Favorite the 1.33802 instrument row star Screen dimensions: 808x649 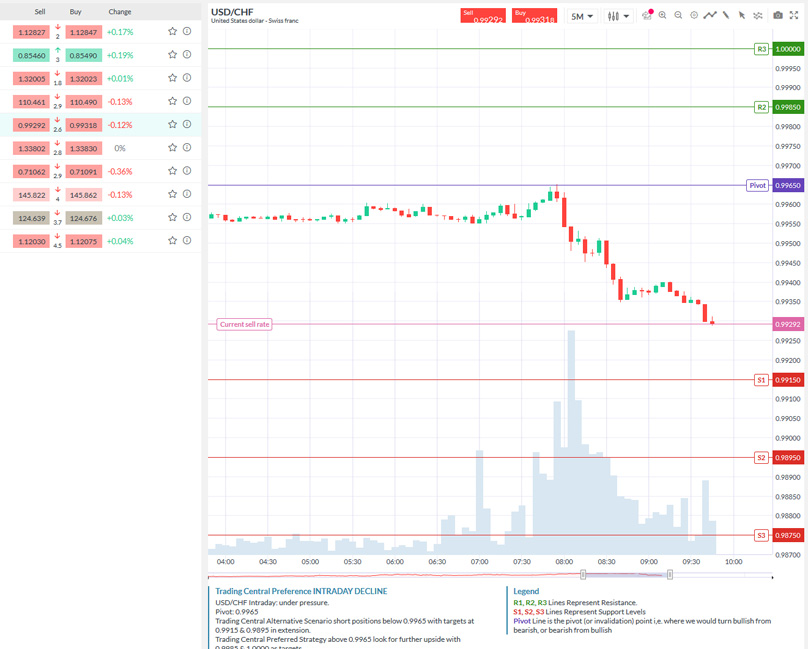pyautogui.click(x=173, y=147)
